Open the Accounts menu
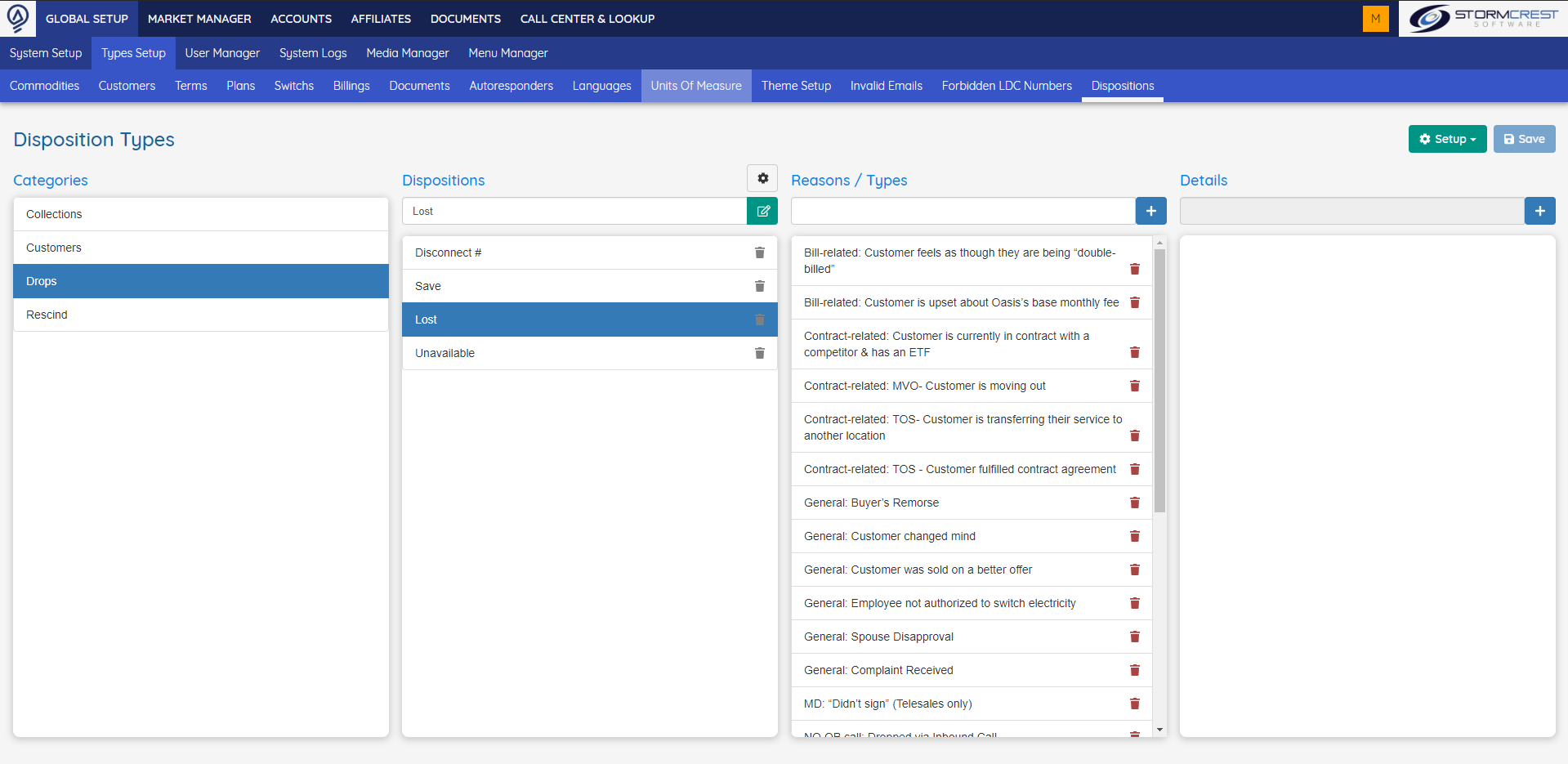 pyautogui.click(x=301, y=18)
